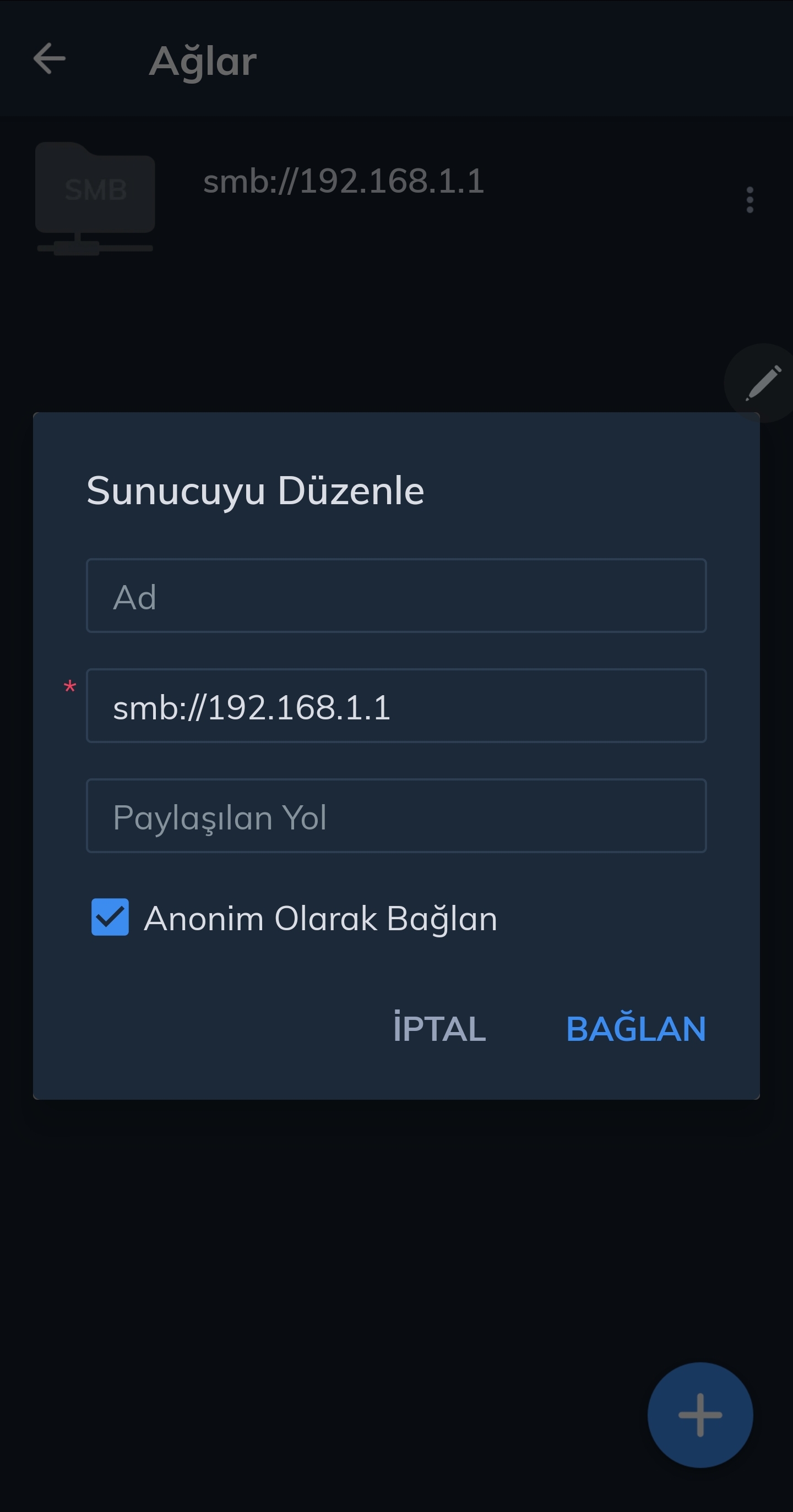Click the 'Sunucuyu Düzenle' dialog title

click(x=255, y=492)
